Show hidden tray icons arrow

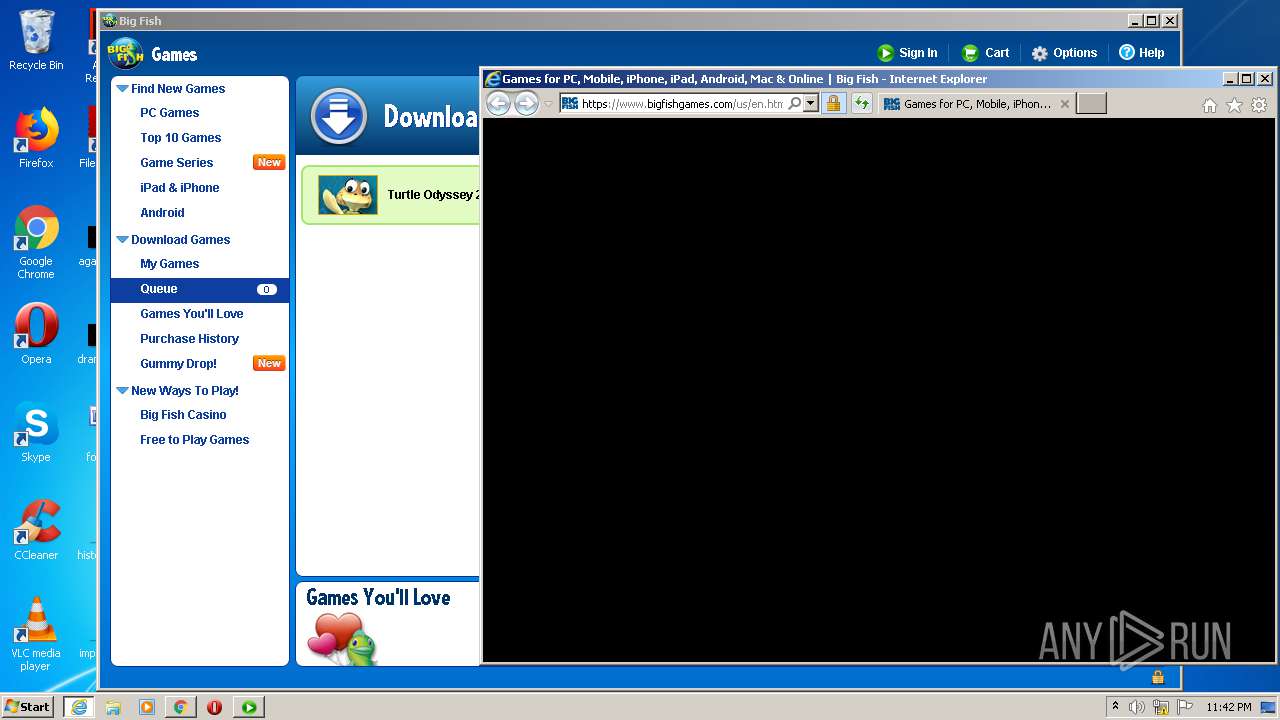coord(1115,707)
